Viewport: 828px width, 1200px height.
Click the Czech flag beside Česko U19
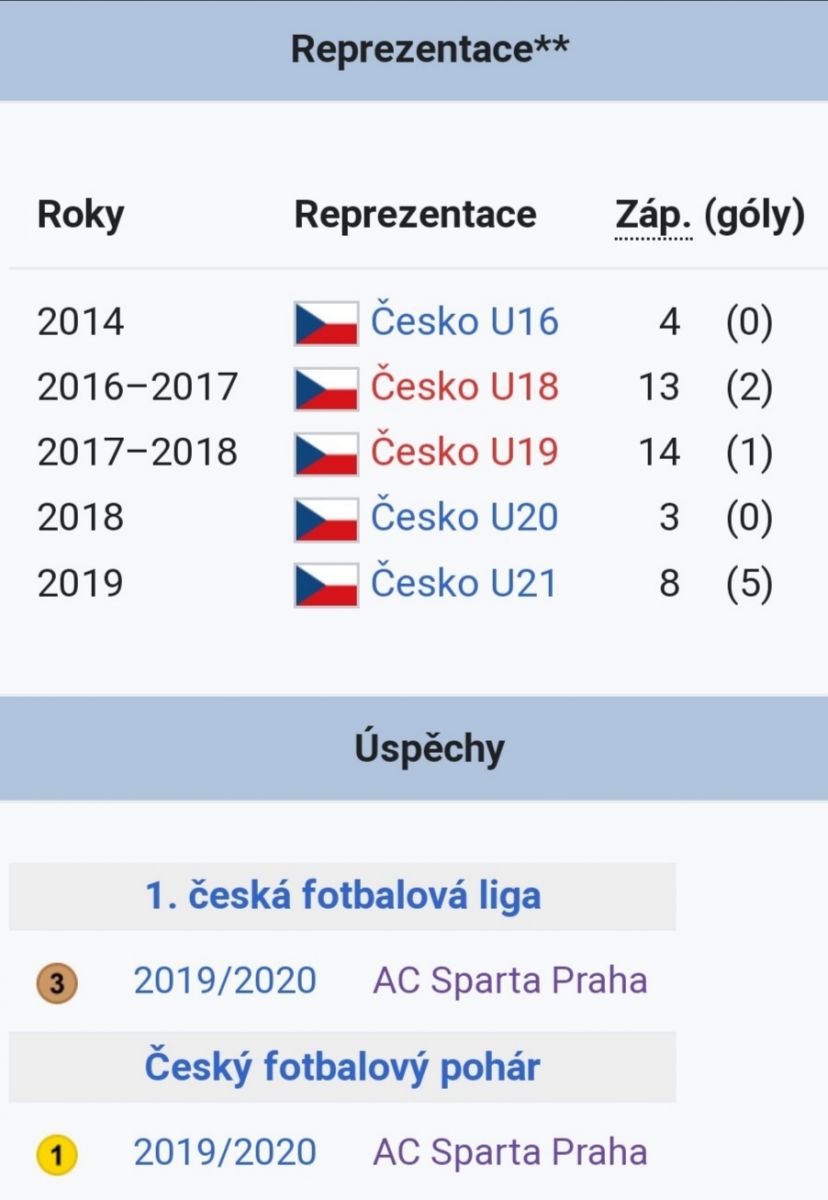point(326,453)
